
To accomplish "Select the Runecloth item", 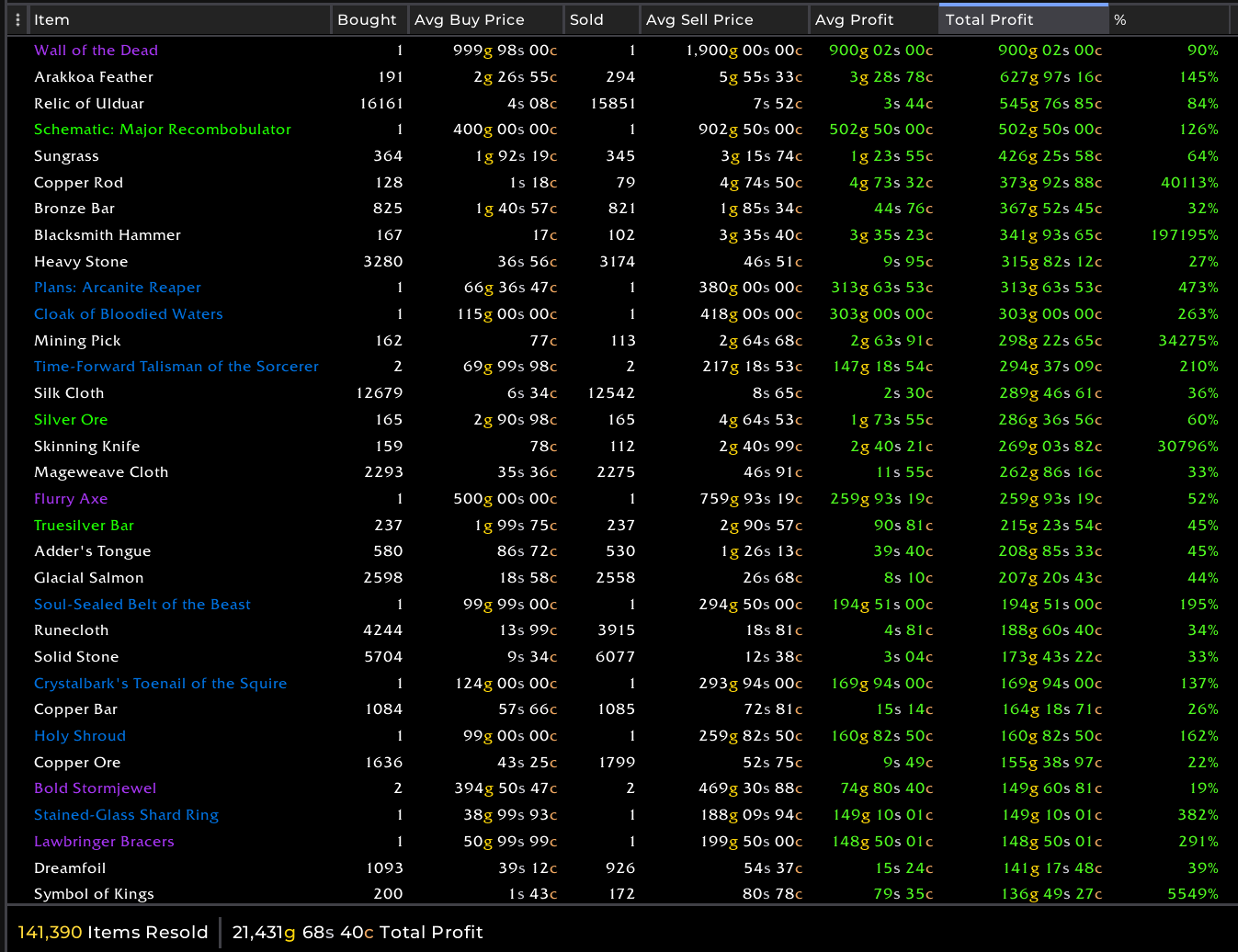I will pyautogui.click(x=72, y=630).
